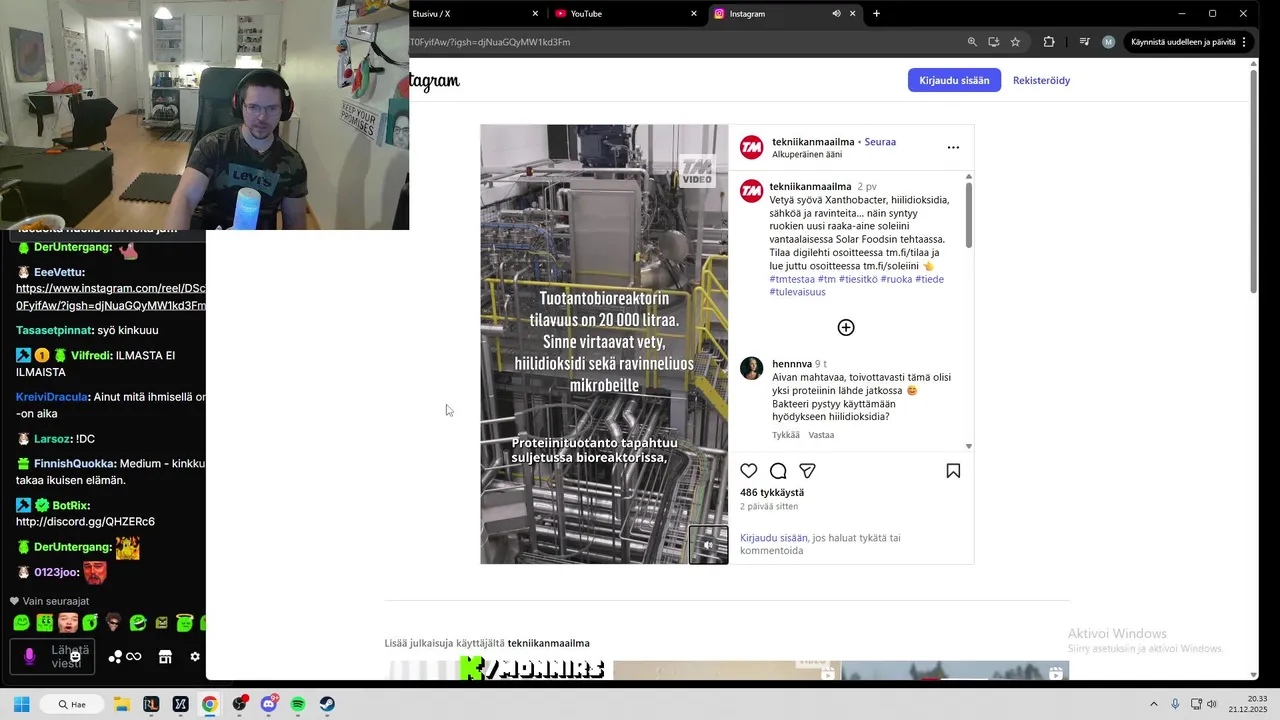The height and width of the screenshot is (720, 1280).
Task: Open the chat shop storefront icon
Action: [165, 657]
